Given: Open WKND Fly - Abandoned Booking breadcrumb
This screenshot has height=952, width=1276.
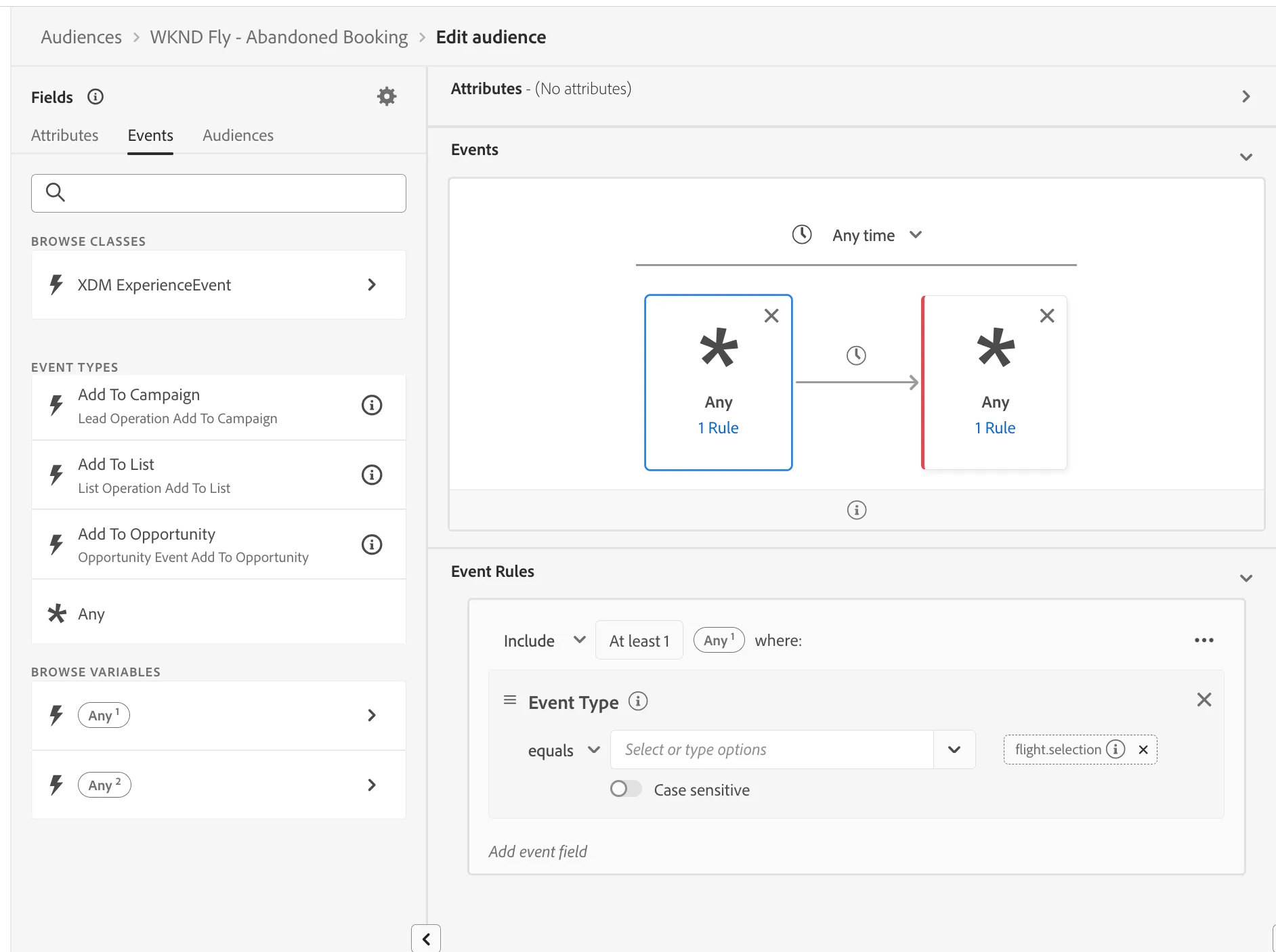Looking at the screenshot, I should tap(279, 37).
